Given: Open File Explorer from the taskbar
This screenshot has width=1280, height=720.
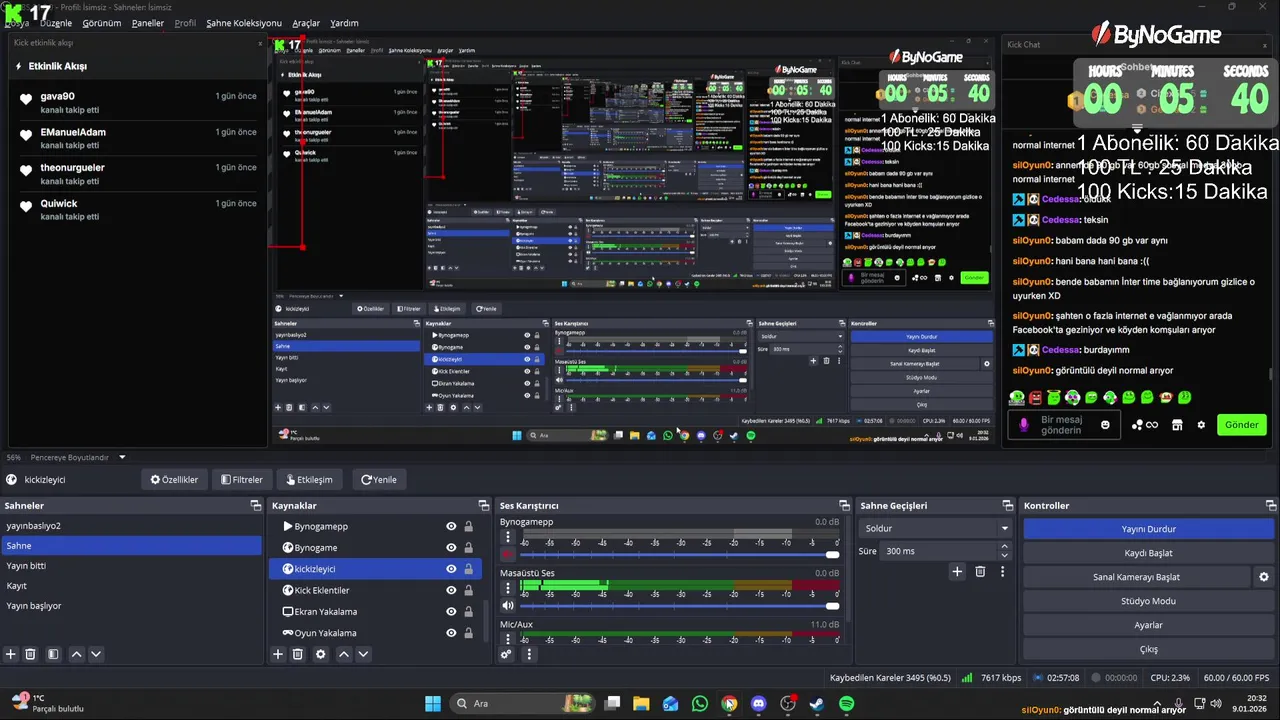Looking at the screenshot, I should click(x=641, y=704).
